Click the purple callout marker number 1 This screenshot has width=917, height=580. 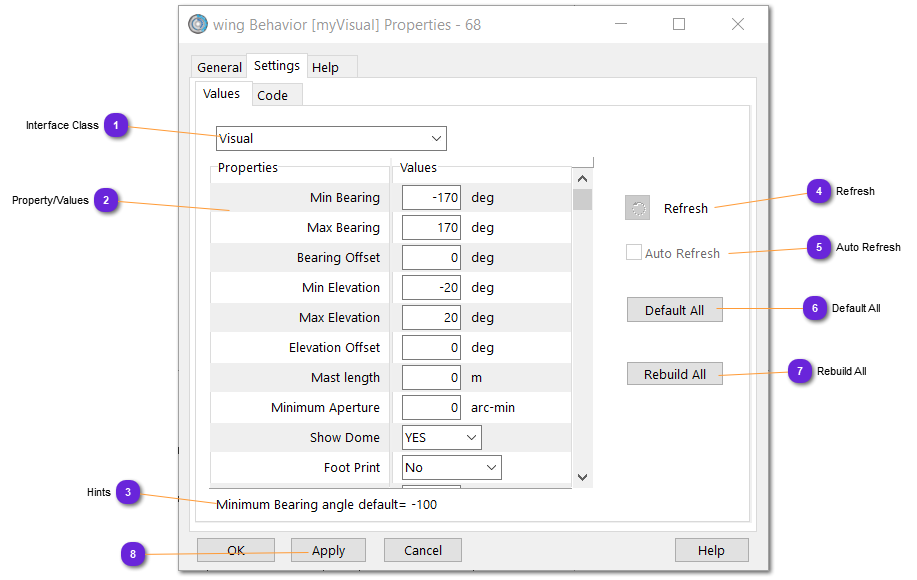[x=117, y=126]
